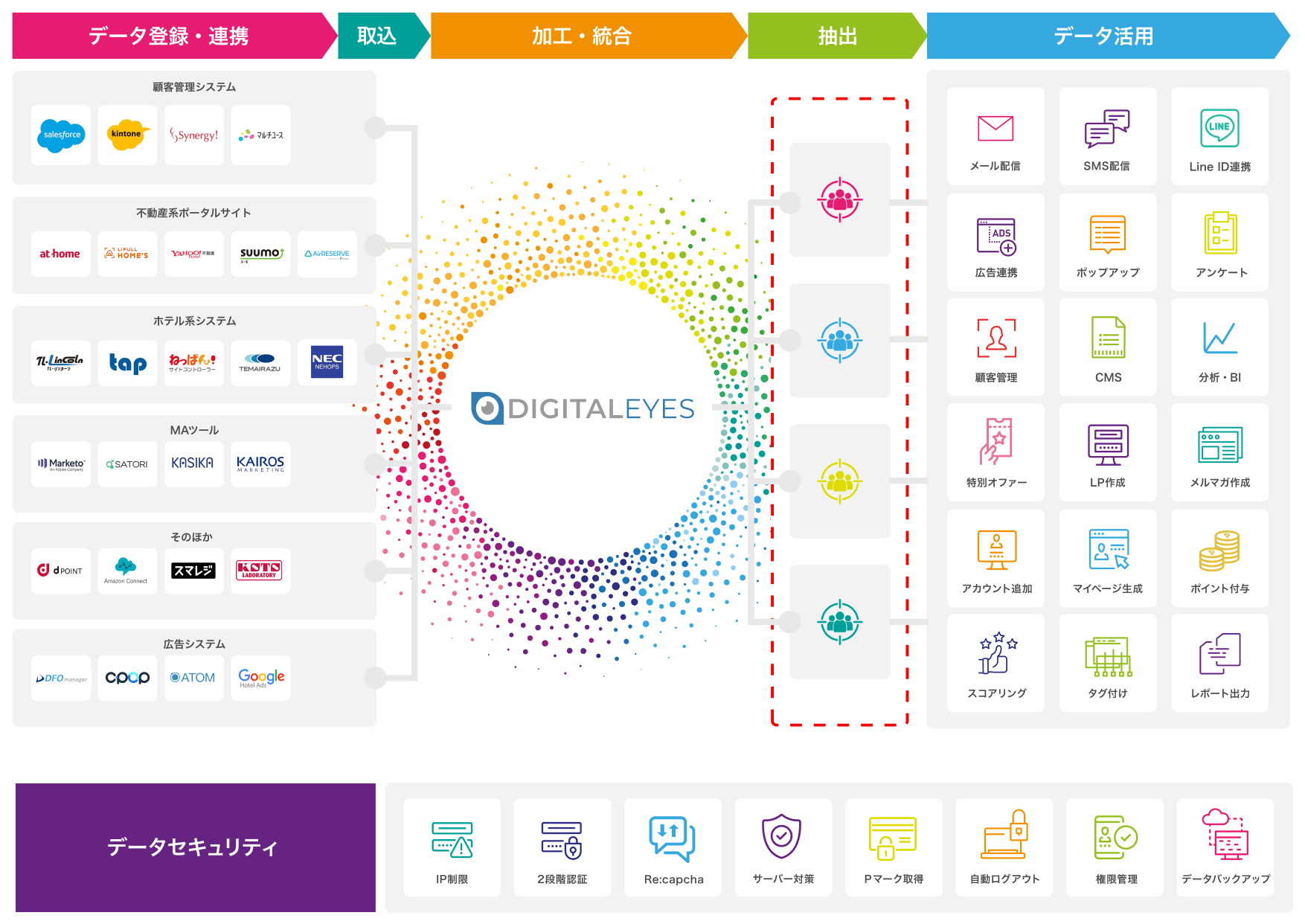Click the blue データ活用 arrow header
1305x924 pixels.
pyautogui.click(x=1108, y=36)
